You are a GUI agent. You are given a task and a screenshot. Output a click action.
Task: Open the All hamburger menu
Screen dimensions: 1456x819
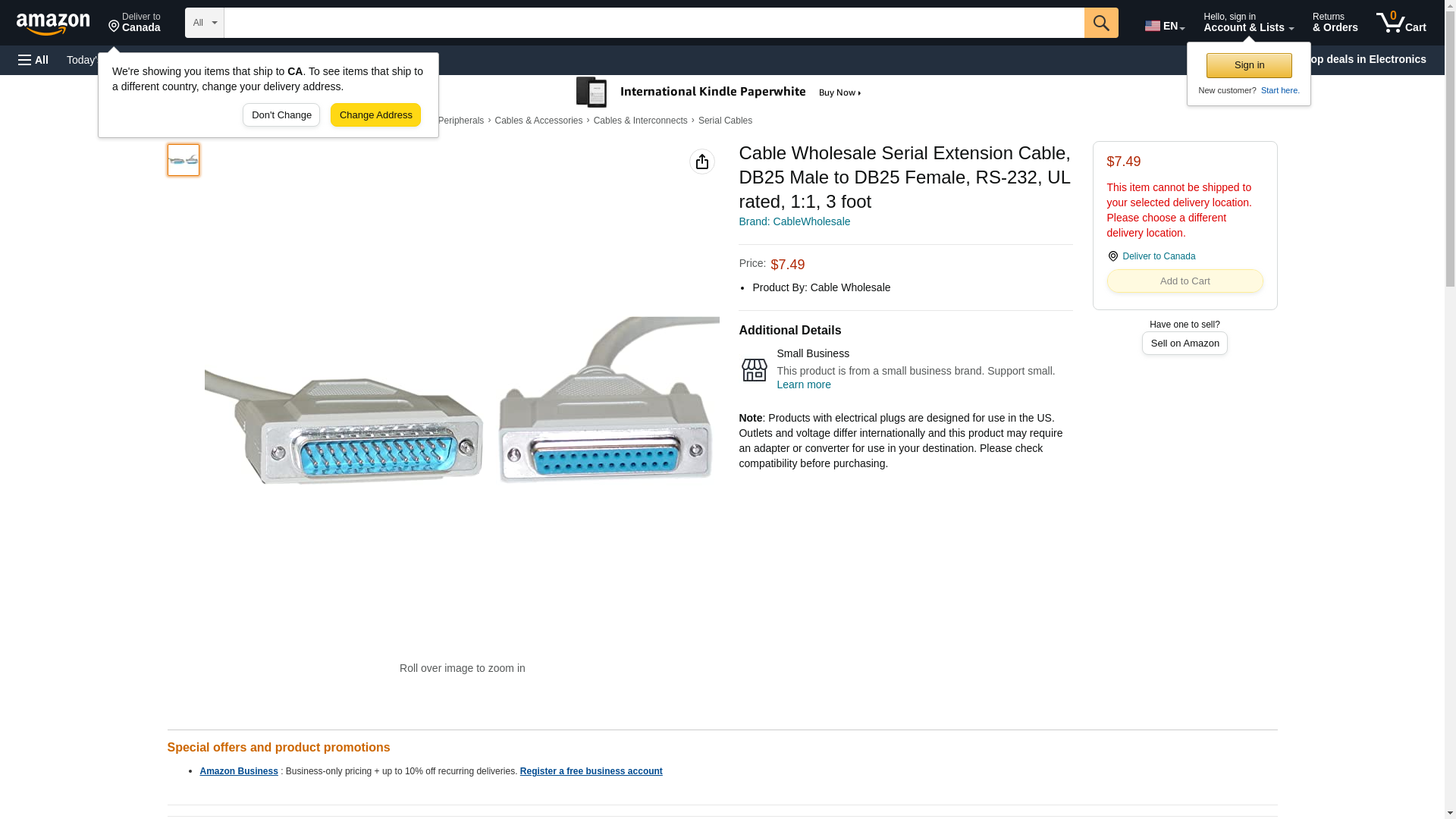coord(33,60)
